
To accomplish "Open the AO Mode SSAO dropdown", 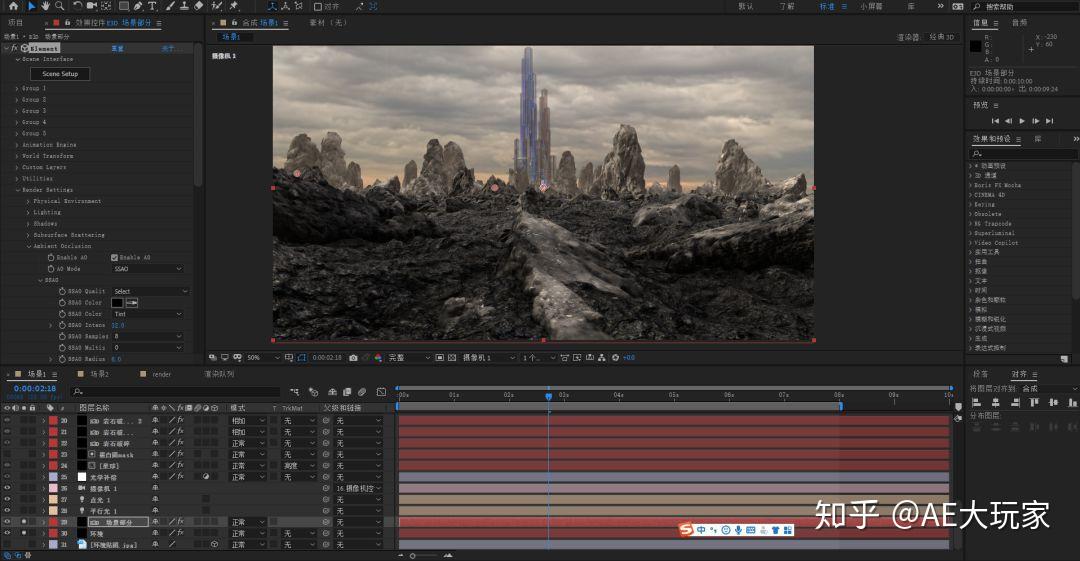I will pyautogui.click(x=147, y=268).
